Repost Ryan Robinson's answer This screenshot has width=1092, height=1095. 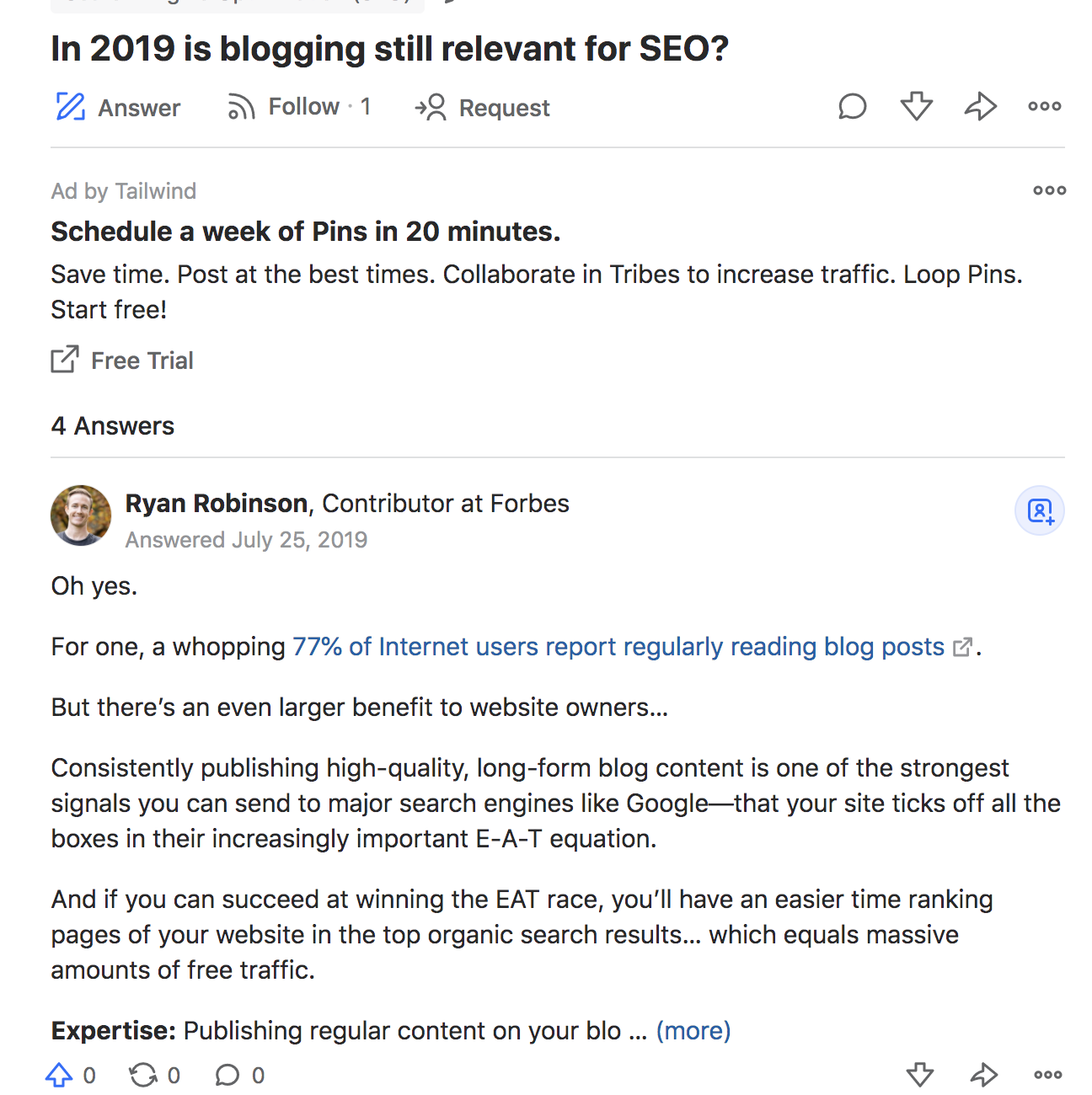coord(145,1075)
